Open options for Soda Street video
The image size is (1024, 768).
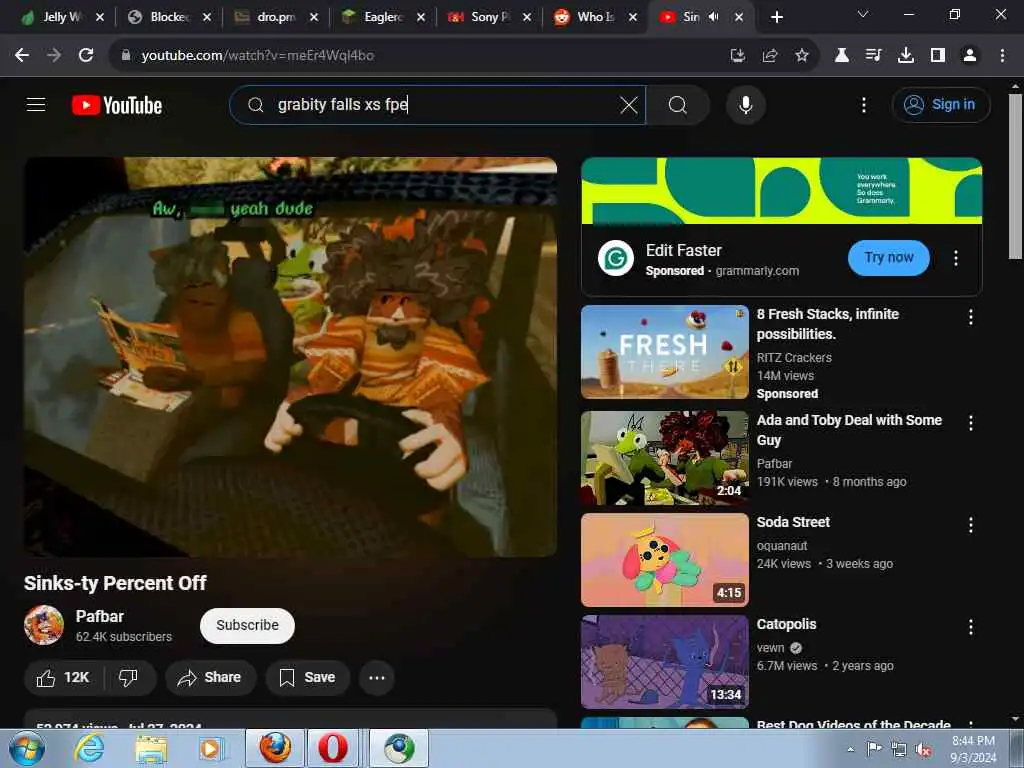pos(970,525)
